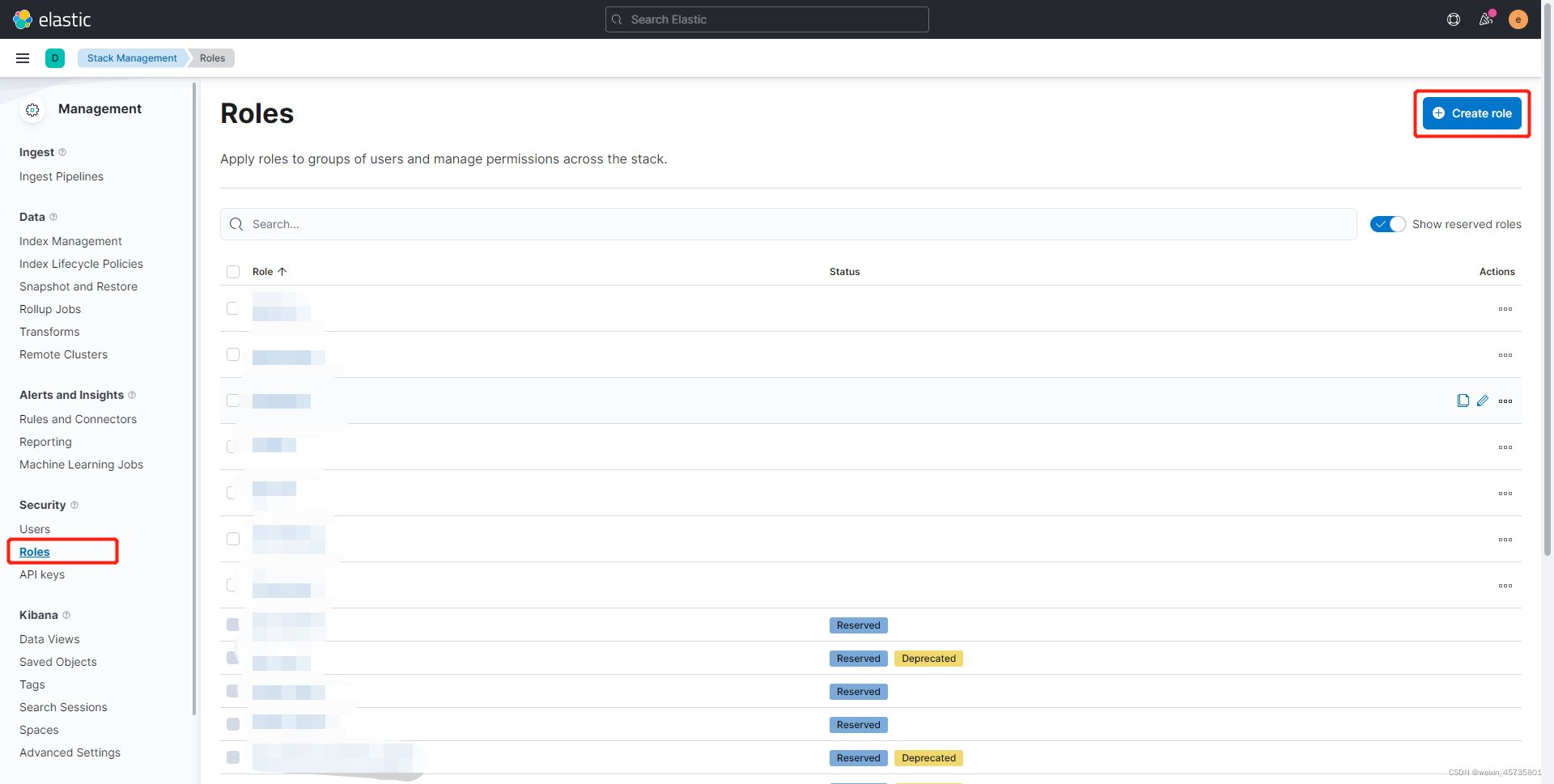1554x784 pixels.
Task: Toggle Show reserved roles switch
Action: pos(1387,224)
